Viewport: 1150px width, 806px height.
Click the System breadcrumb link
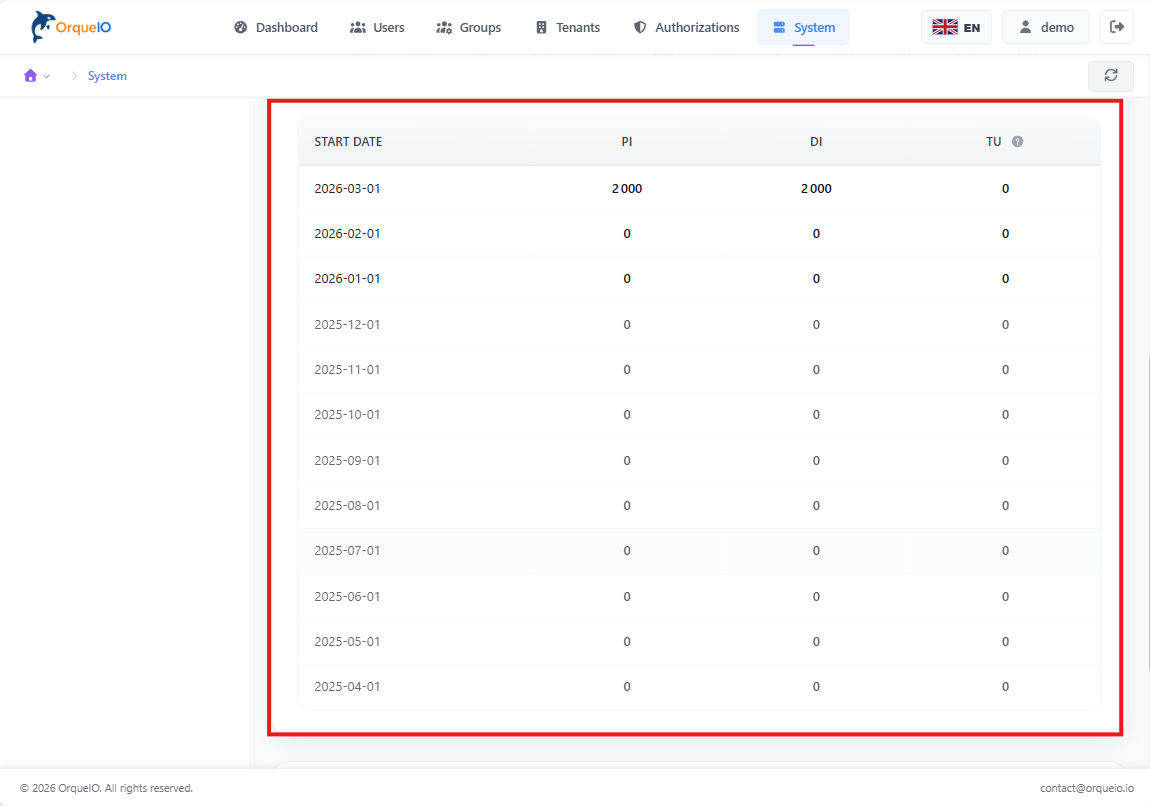(106, 75)
